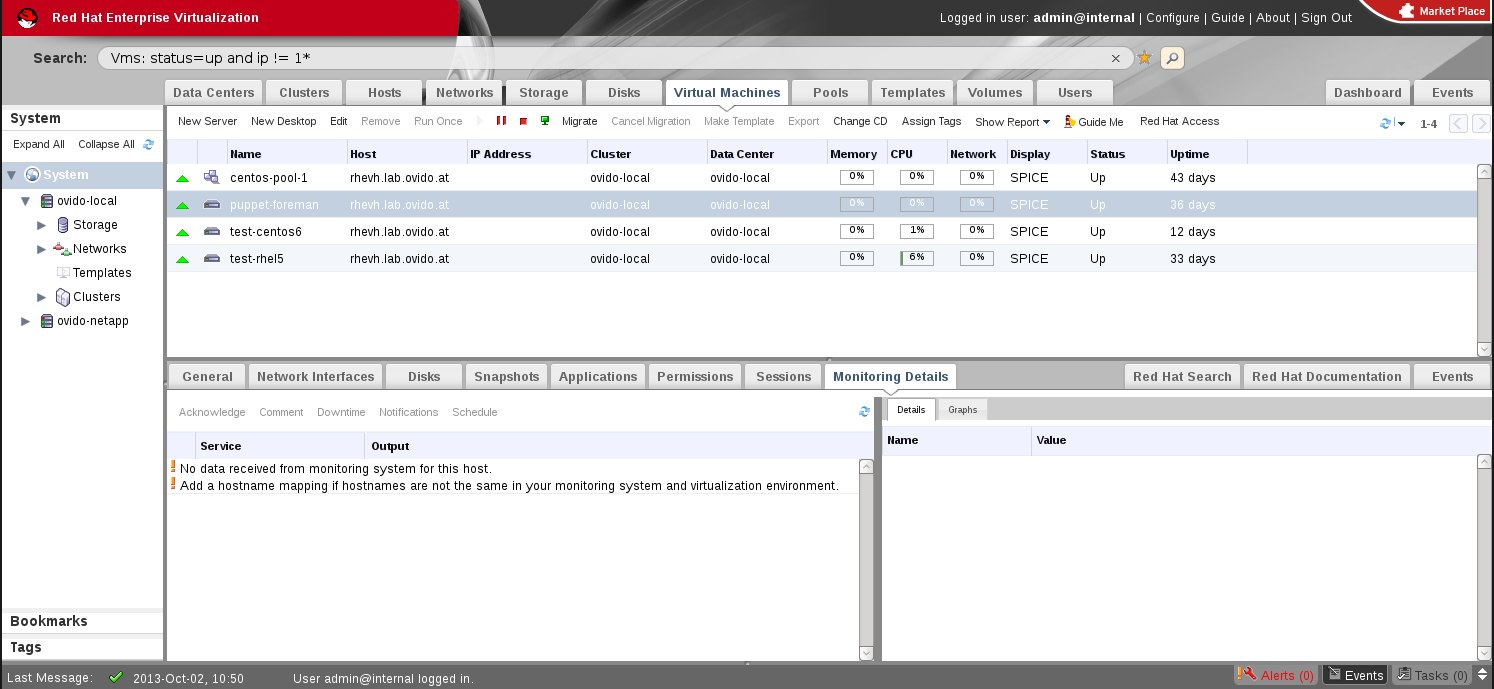Click New Server button
The width and height of the screenshot is (1494, 689).
click(x=207, y=121)
